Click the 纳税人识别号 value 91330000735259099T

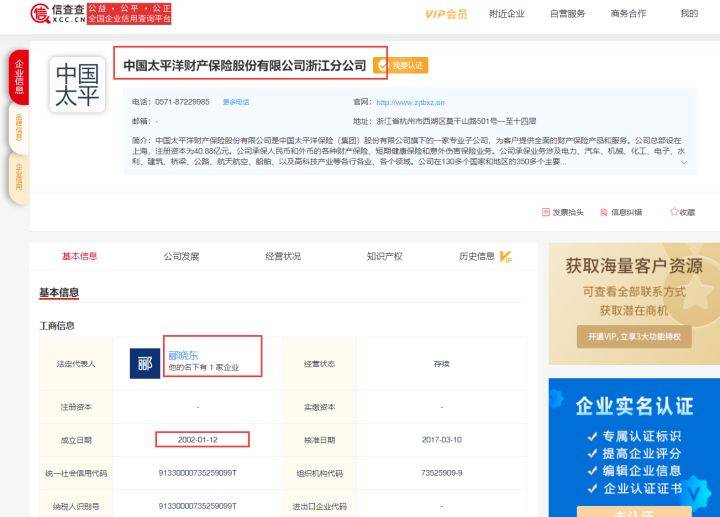(198, 506)
